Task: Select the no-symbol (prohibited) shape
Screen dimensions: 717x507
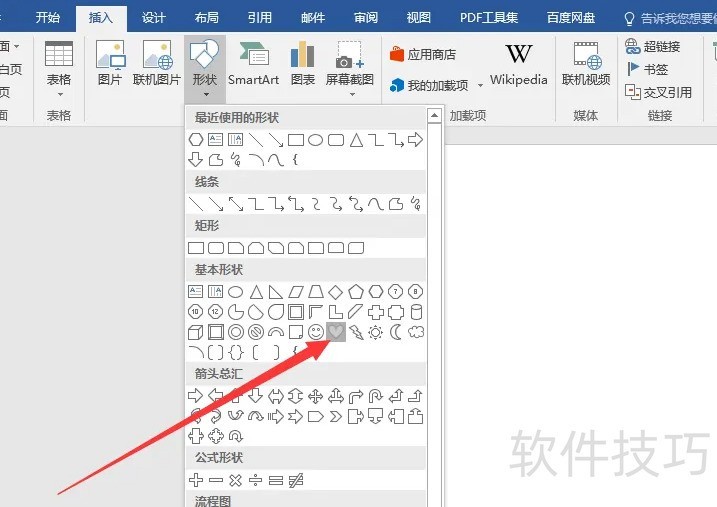Action: click(256, 332)
